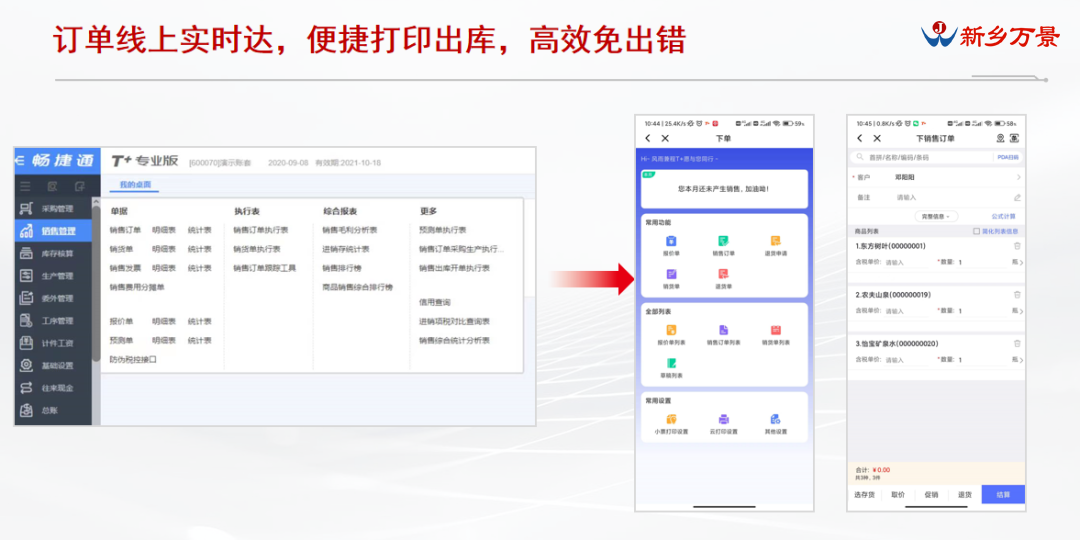Click 含税单价 field for 东方树叶
This screenshot has width=1080, height=540.
[908, 262]
